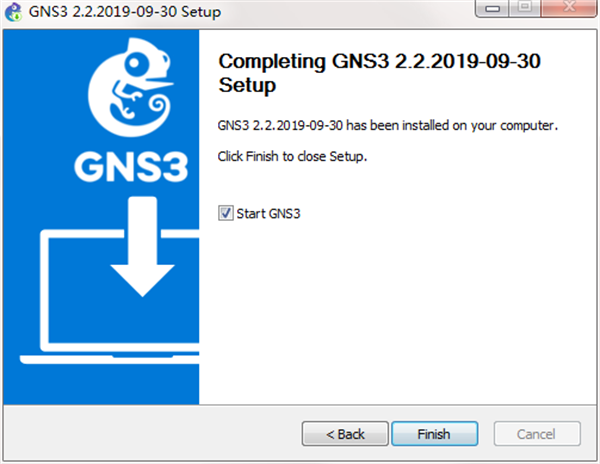Click the 'Completing GNS3 2.2.2019-09-30 Setup' heading

378,73
